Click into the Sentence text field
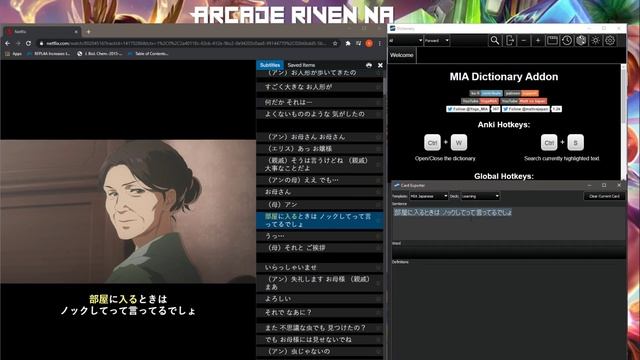640x360 pixels. [509, 223]
